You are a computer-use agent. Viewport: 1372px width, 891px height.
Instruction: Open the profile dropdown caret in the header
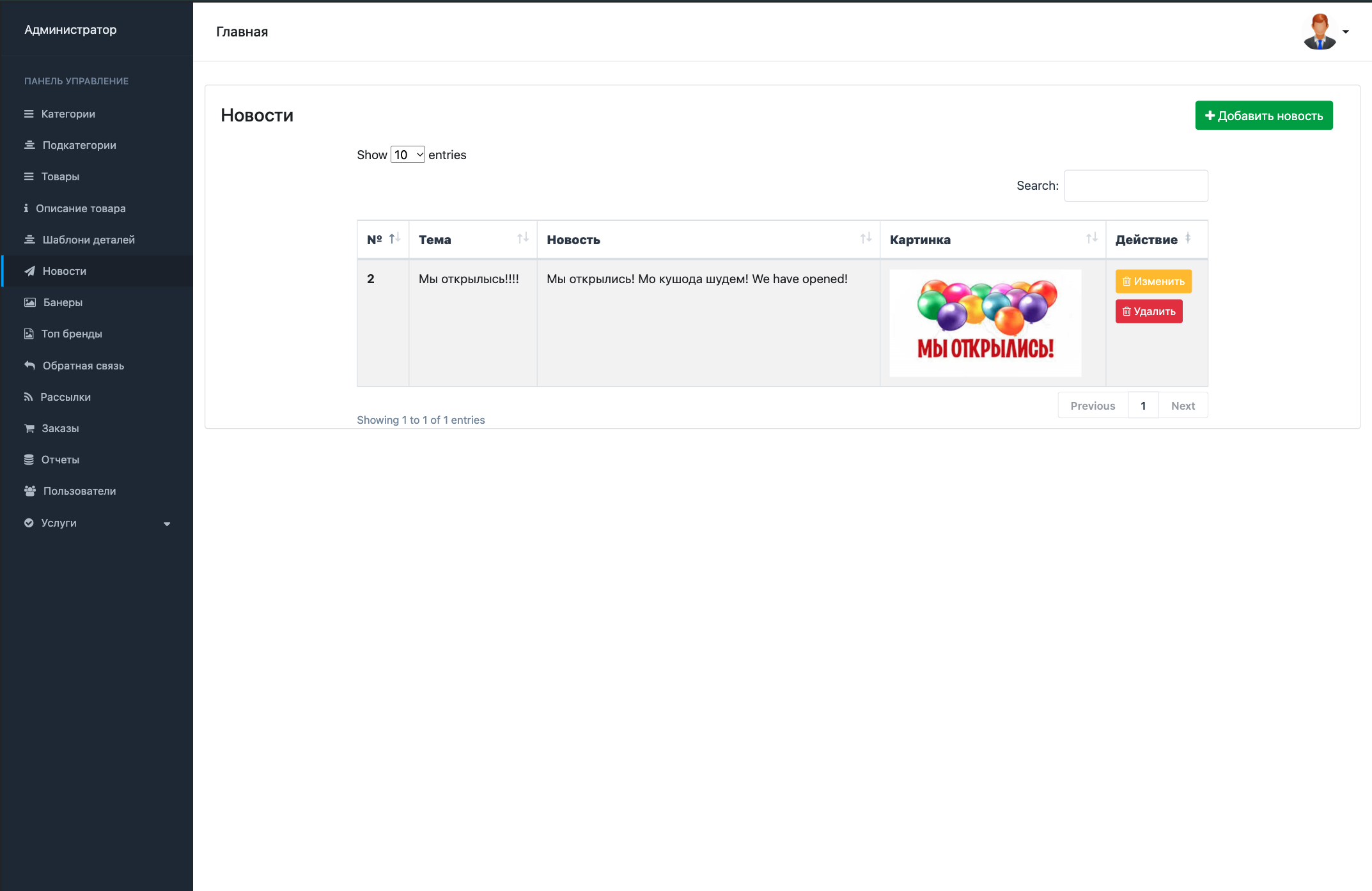click(x=1346, y=32)
